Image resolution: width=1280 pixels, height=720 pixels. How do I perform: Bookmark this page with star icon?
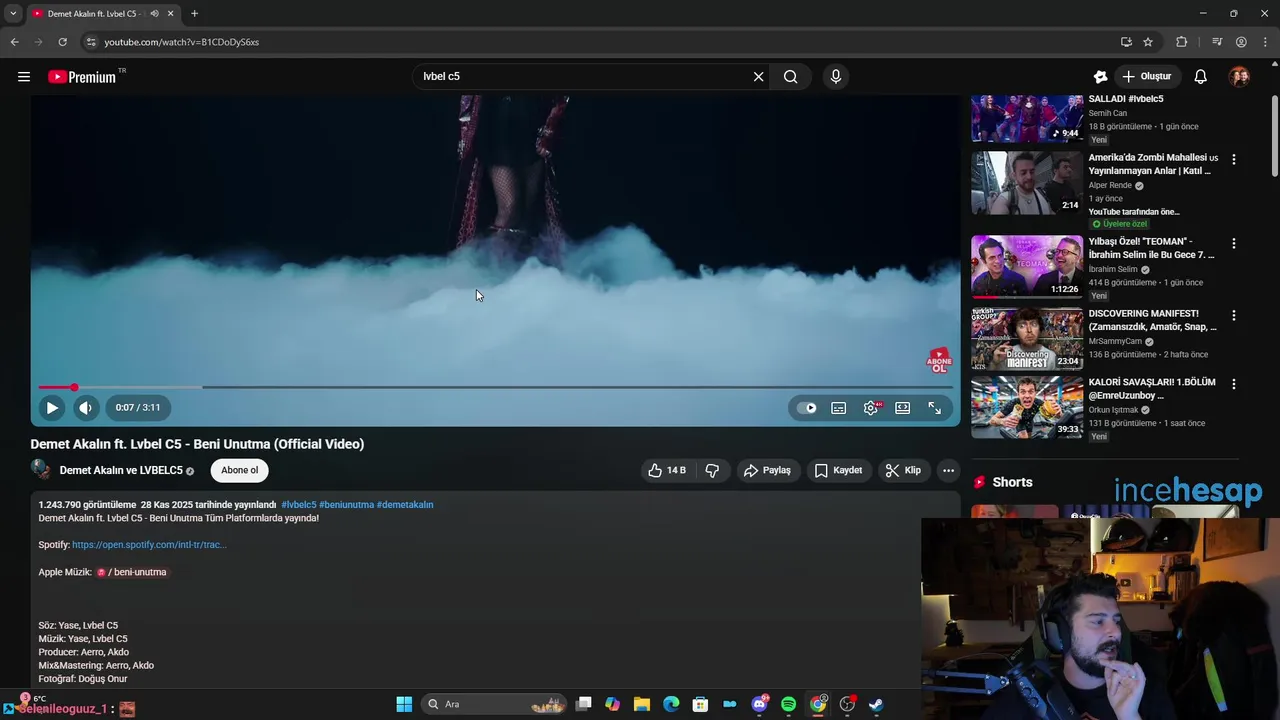click(1148, 42)
